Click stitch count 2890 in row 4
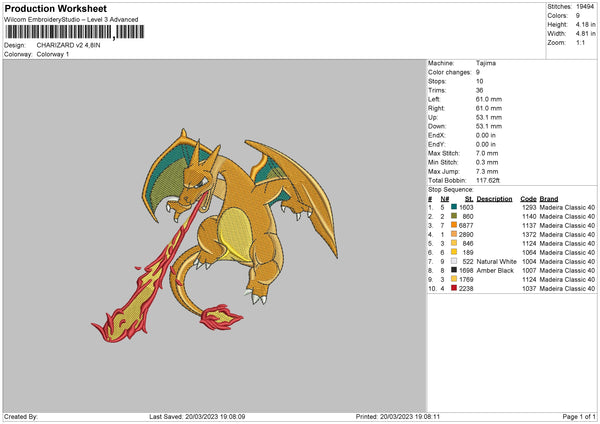Screen dimensions: 600x424 [x=466, y=234]
